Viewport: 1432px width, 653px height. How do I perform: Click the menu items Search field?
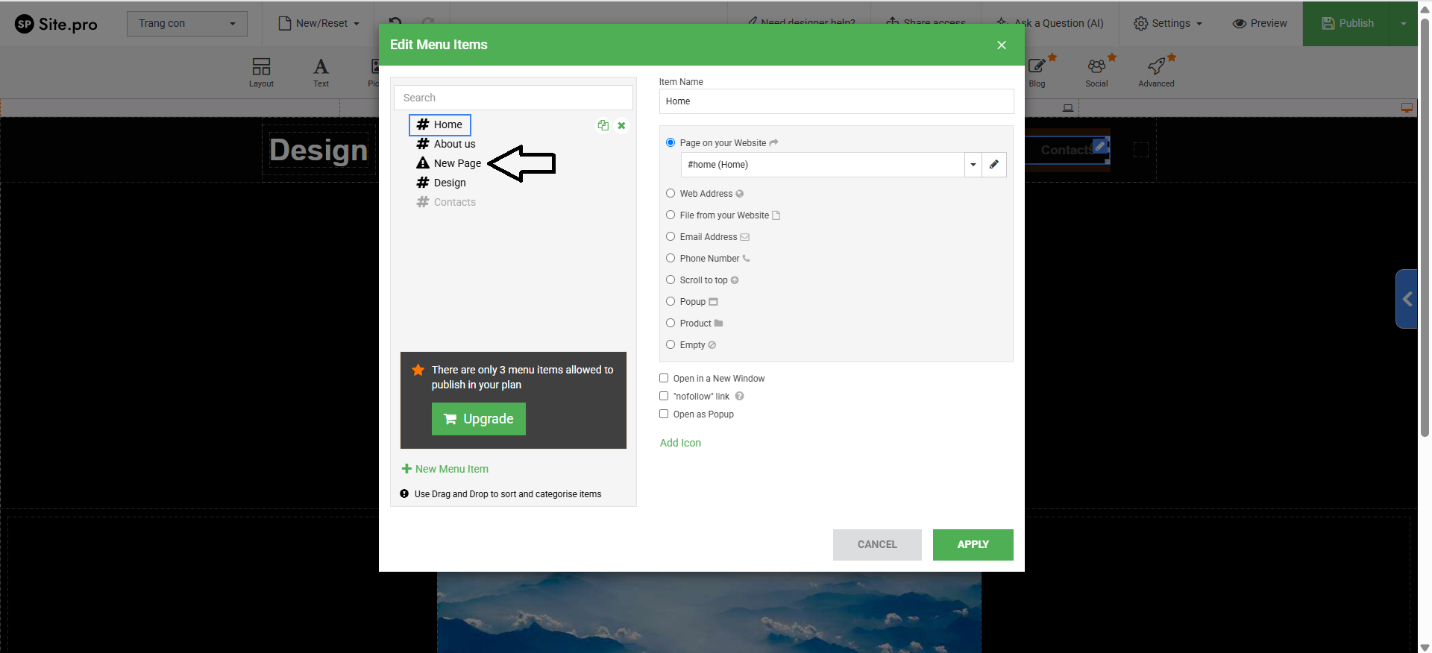[x=513, y=98]
